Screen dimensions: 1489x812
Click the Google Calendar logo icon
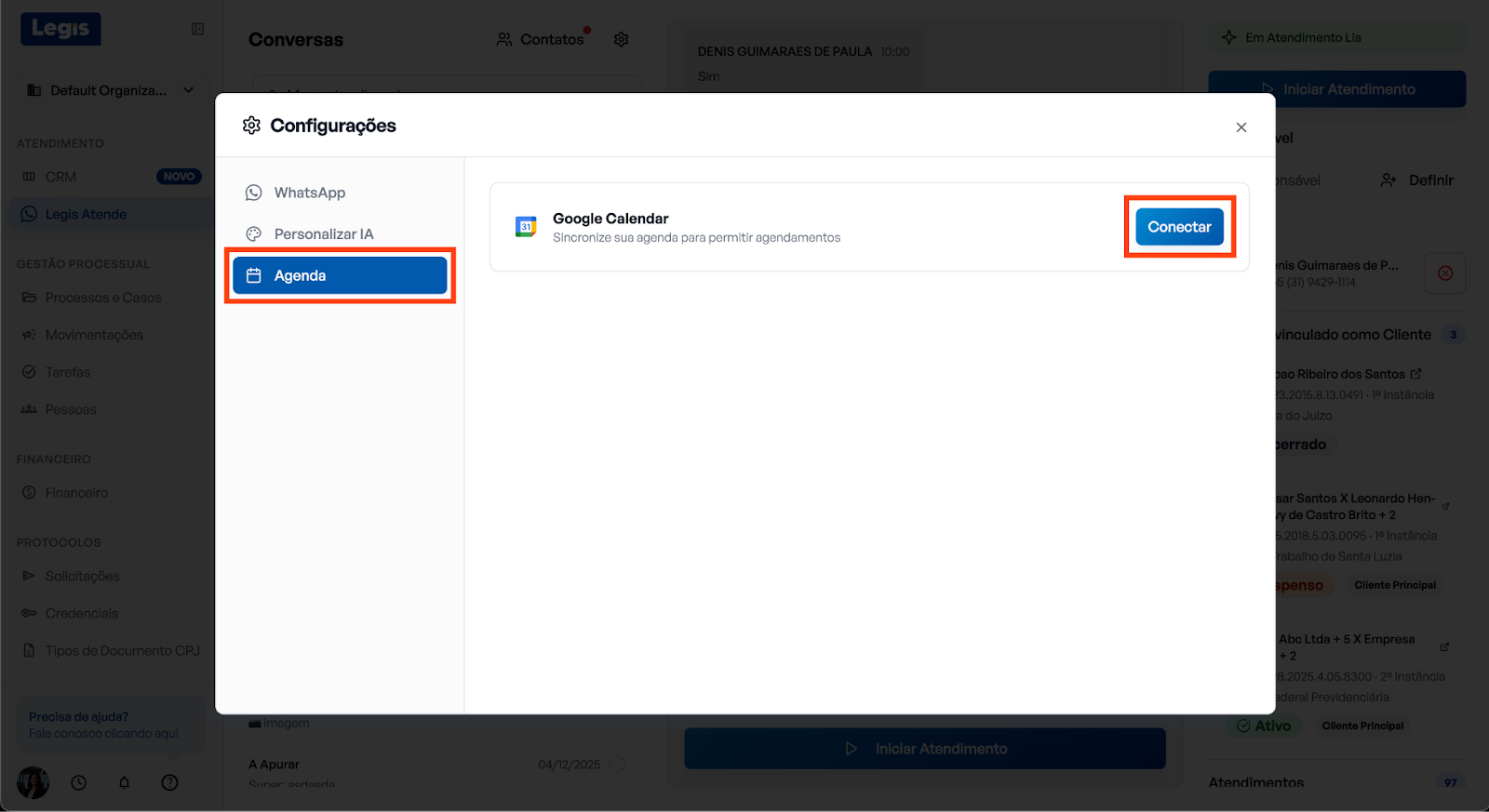(526, 227)
